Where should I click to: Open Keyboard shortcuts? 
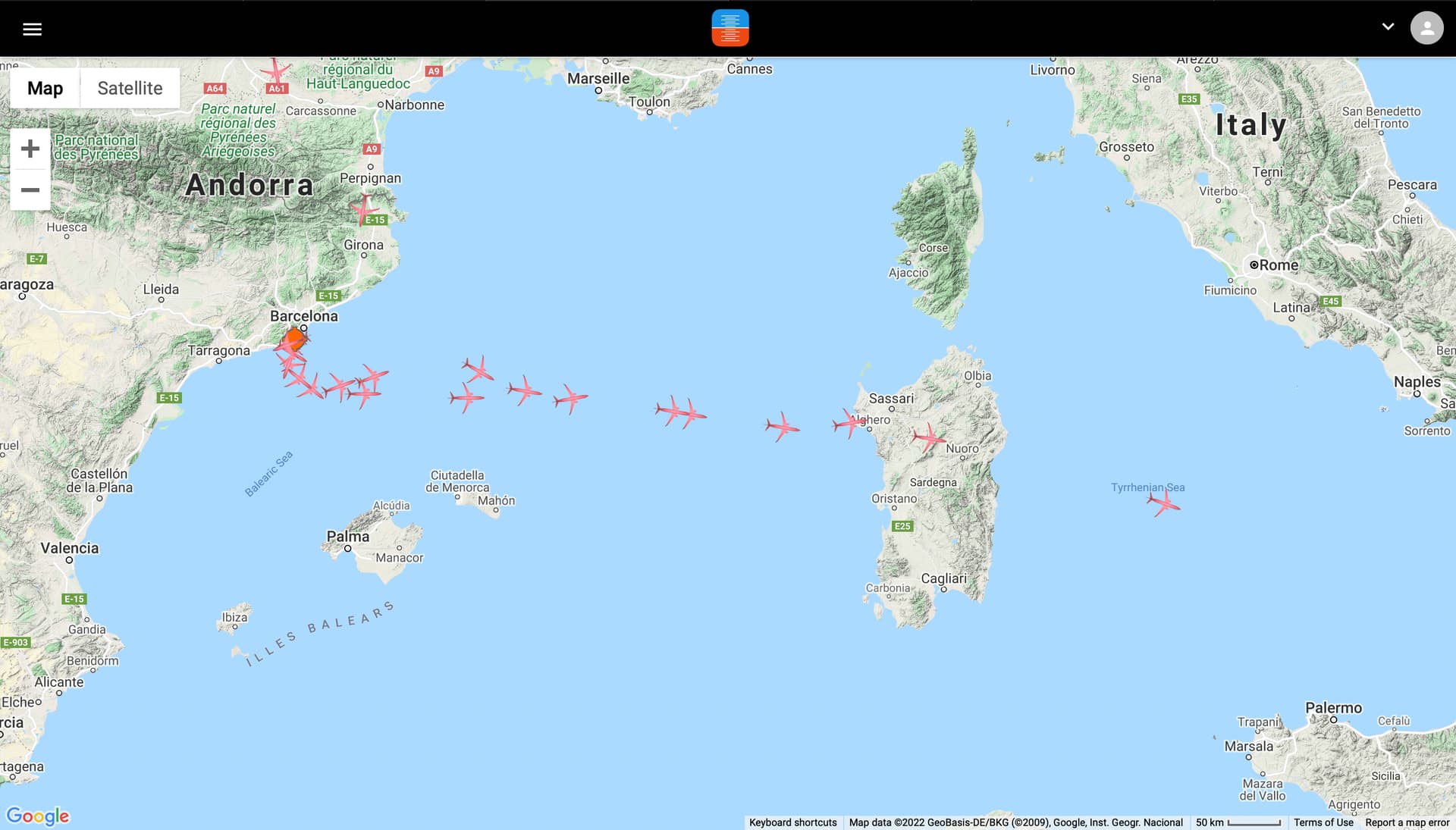[x=792, y=822]
